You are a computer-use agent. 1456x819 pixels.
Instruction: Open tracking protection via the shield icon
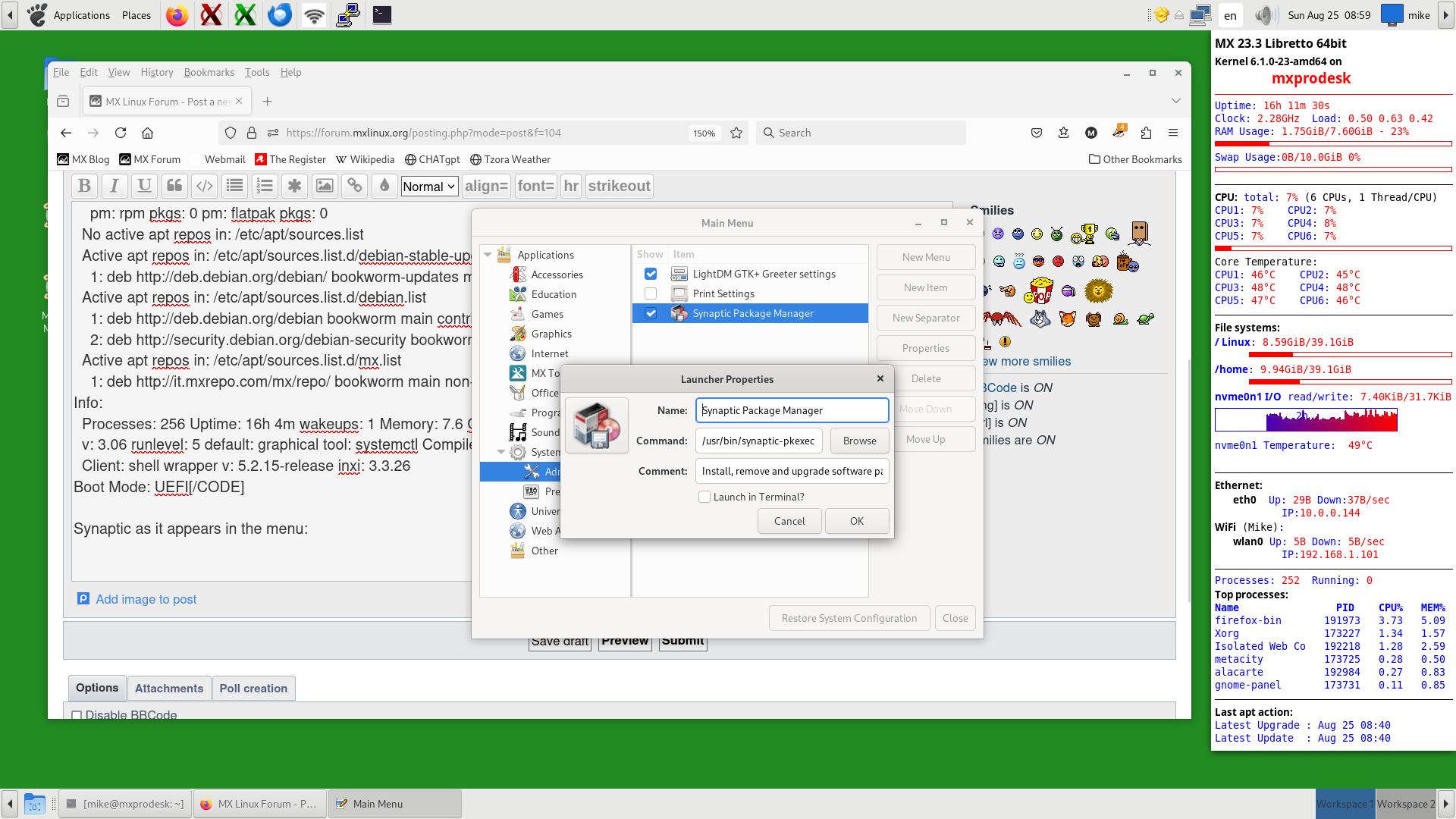pos(230,132)
